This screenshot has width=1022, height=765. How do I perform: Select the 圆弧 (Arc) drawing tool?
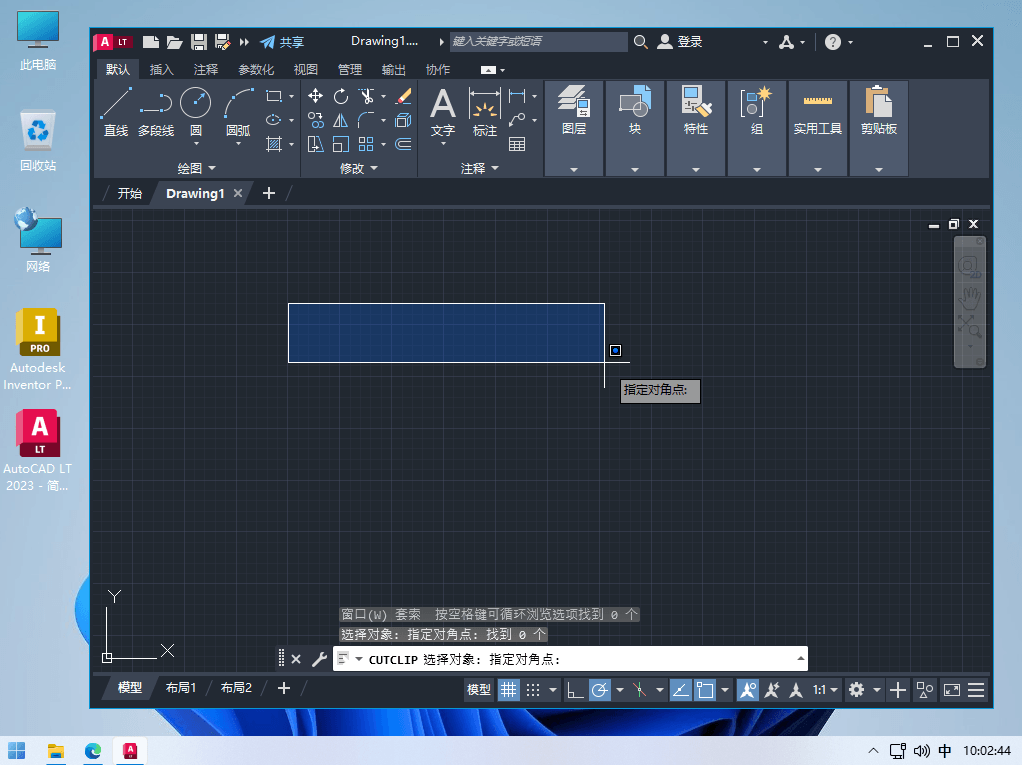point(238,112)
